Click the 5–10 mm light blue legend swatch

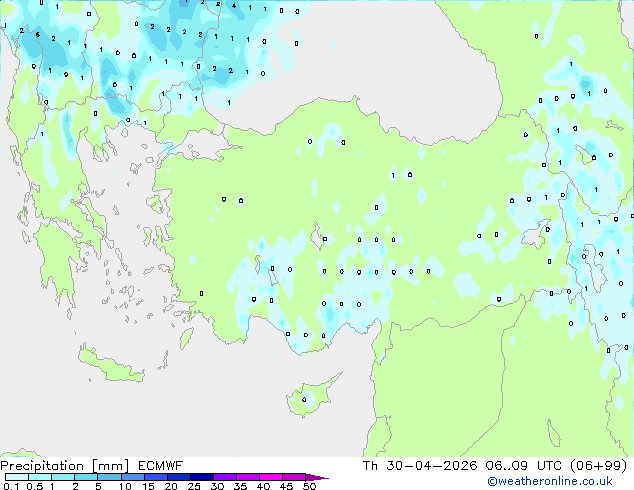[109, 477]
